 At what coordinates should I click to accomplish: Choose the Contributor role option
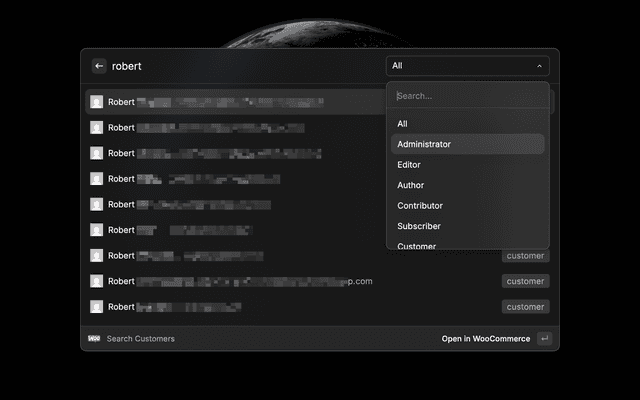(x=420, y=206)
